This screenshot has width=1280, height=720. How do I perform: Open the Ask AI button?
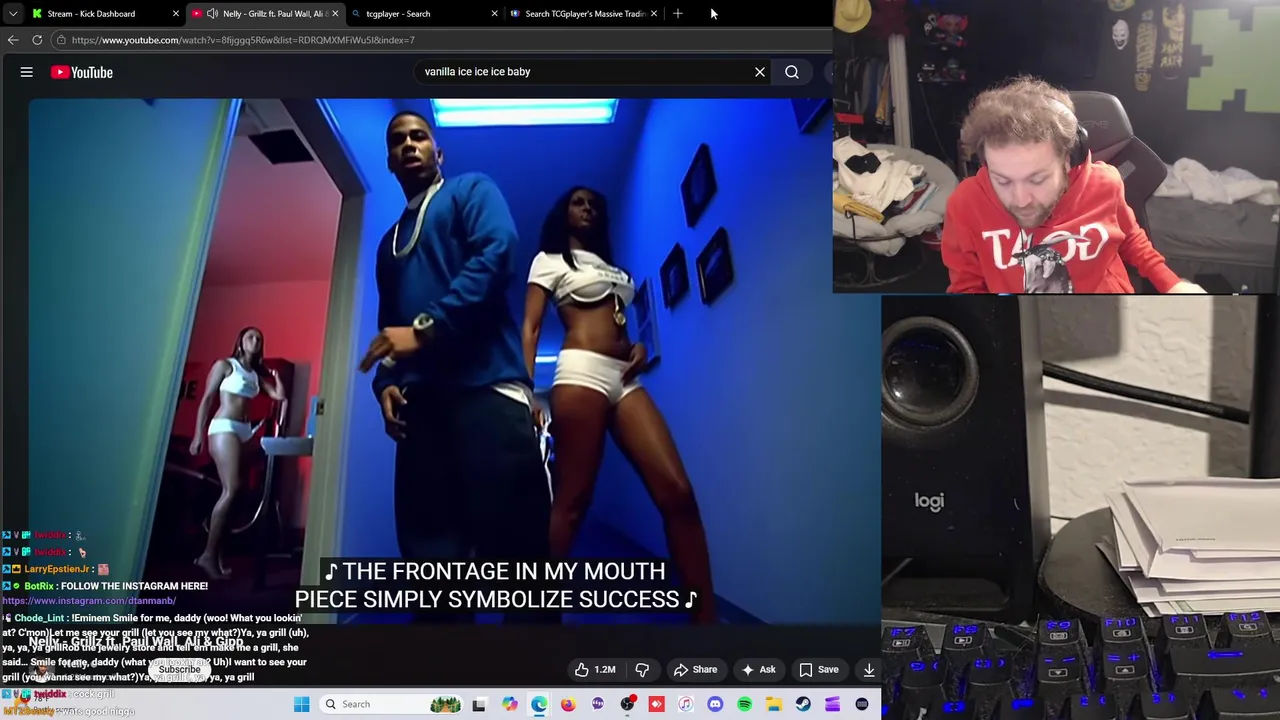click(757, 670)
